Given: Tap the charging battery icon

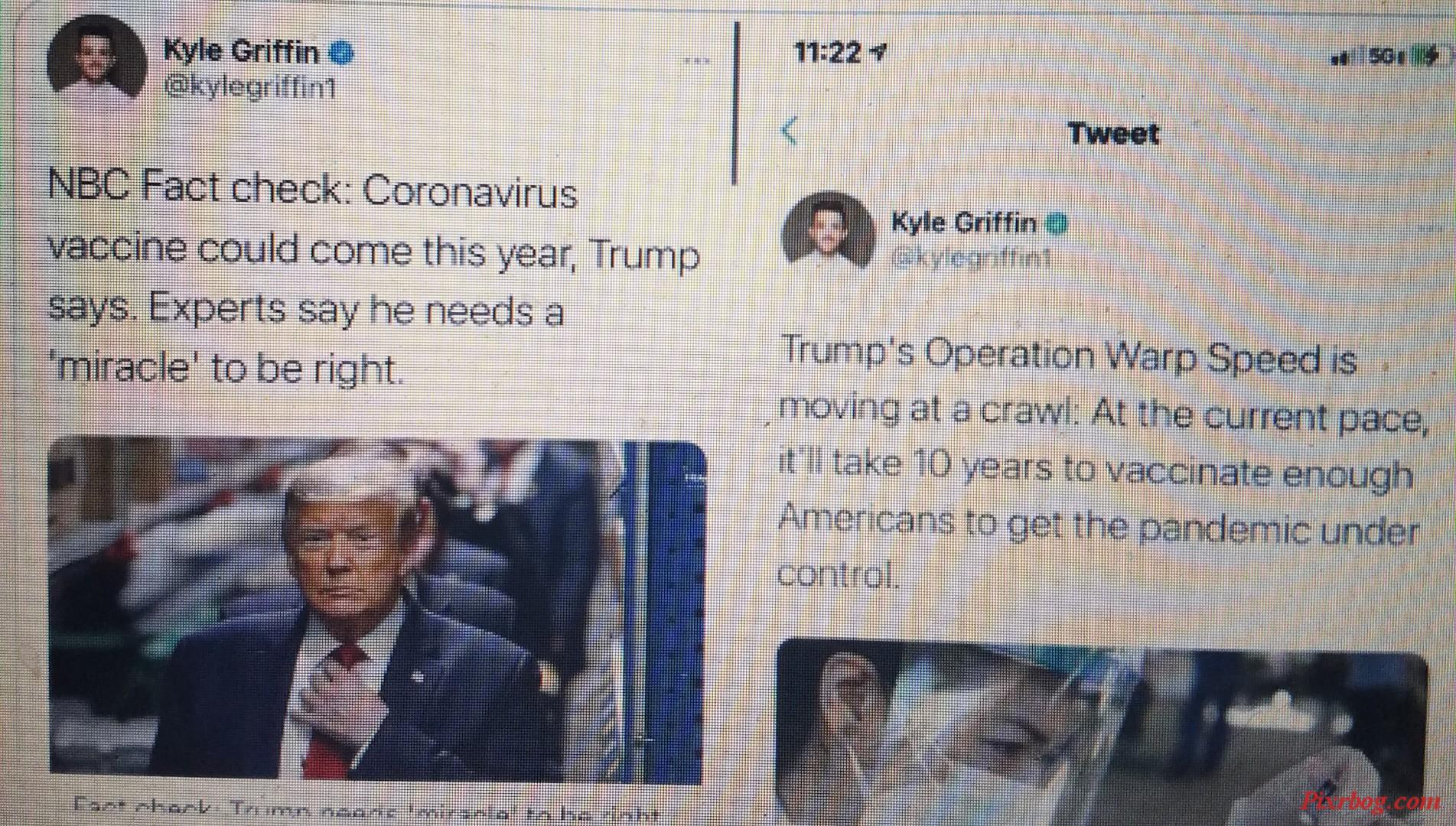Looking at the screenshot, I should coord(1423,56).
